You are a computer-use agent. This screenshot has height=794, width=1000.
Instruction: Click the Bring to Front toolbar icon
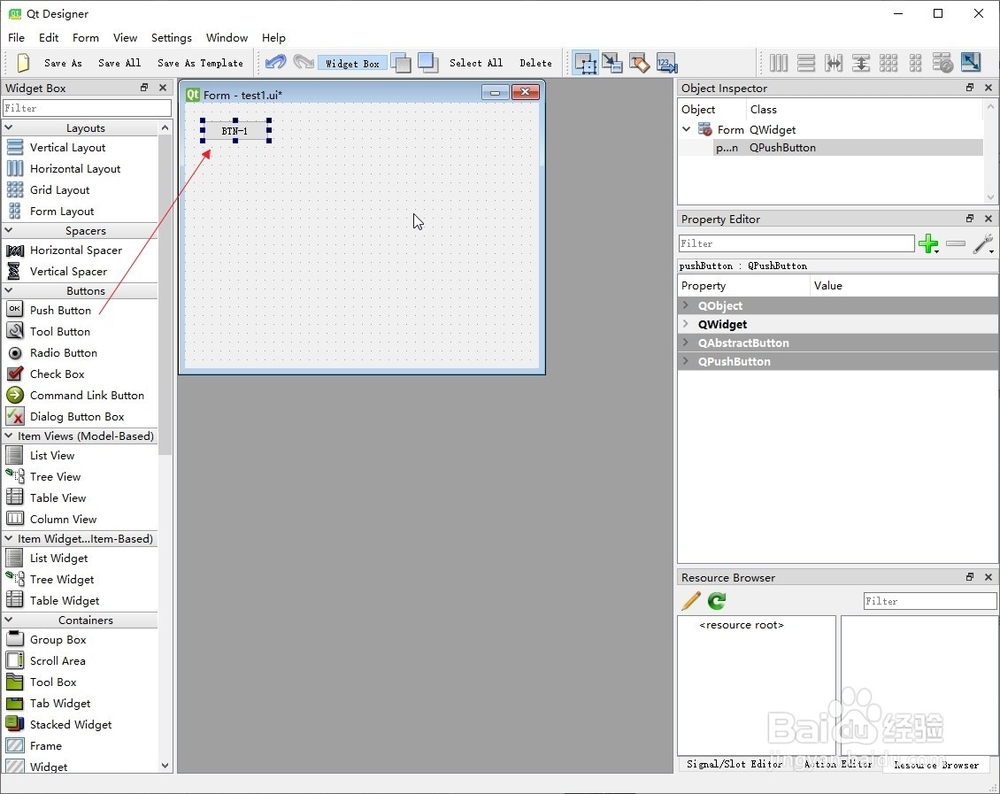428,62
